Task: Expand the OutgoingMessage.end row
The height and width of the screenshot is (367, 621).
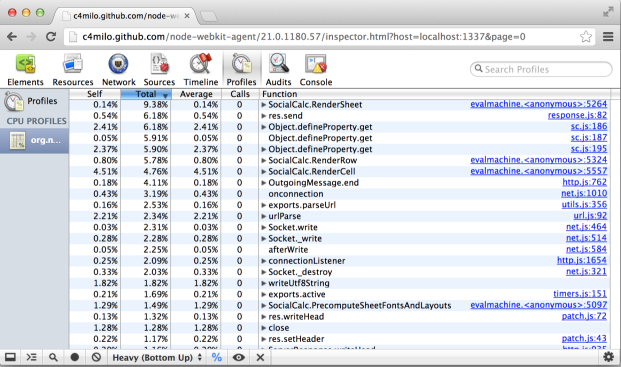Action: (x=264, y=183)
